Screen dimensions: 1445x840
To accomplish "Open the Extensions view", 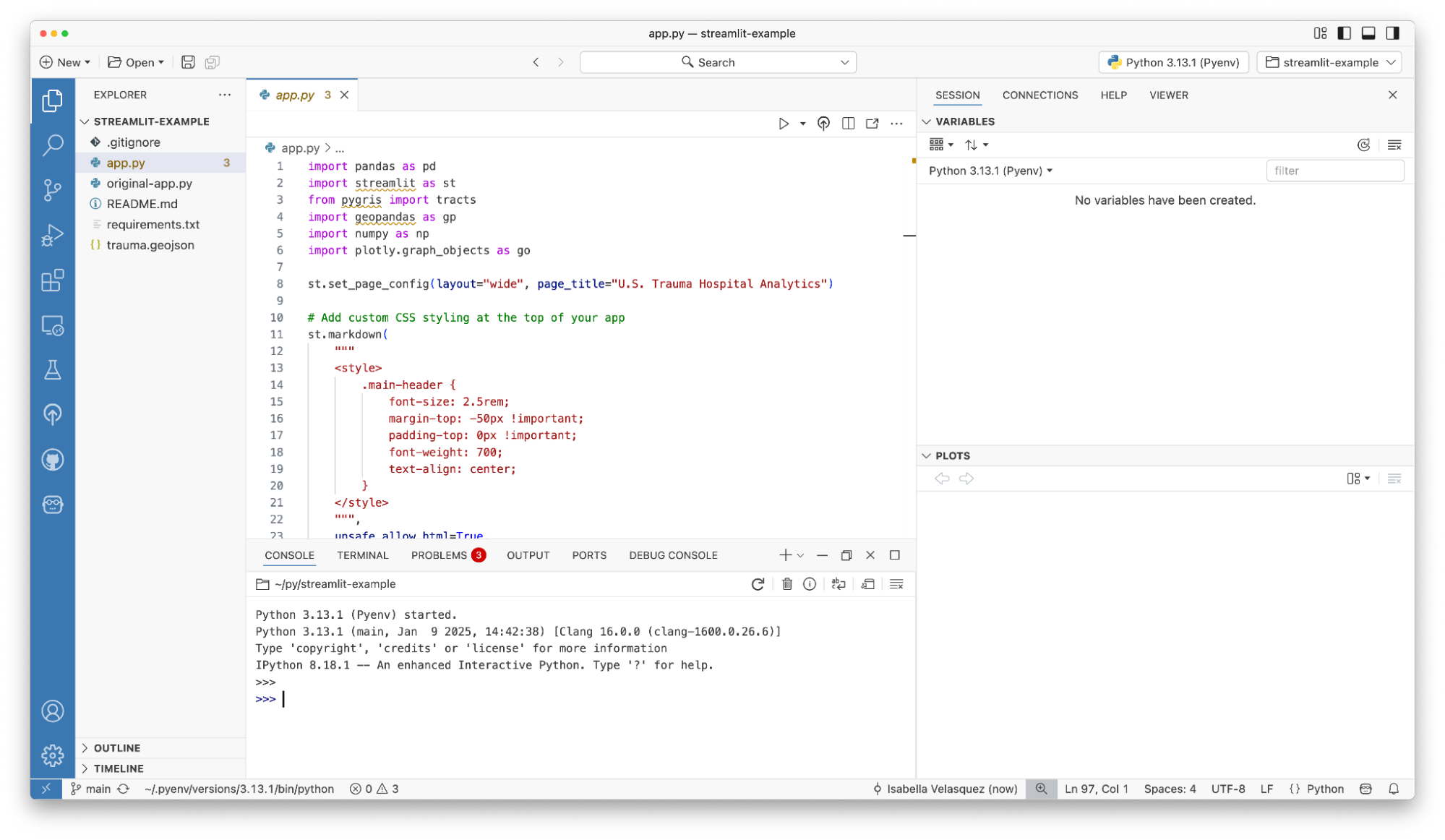I will [x=52, y=280].
